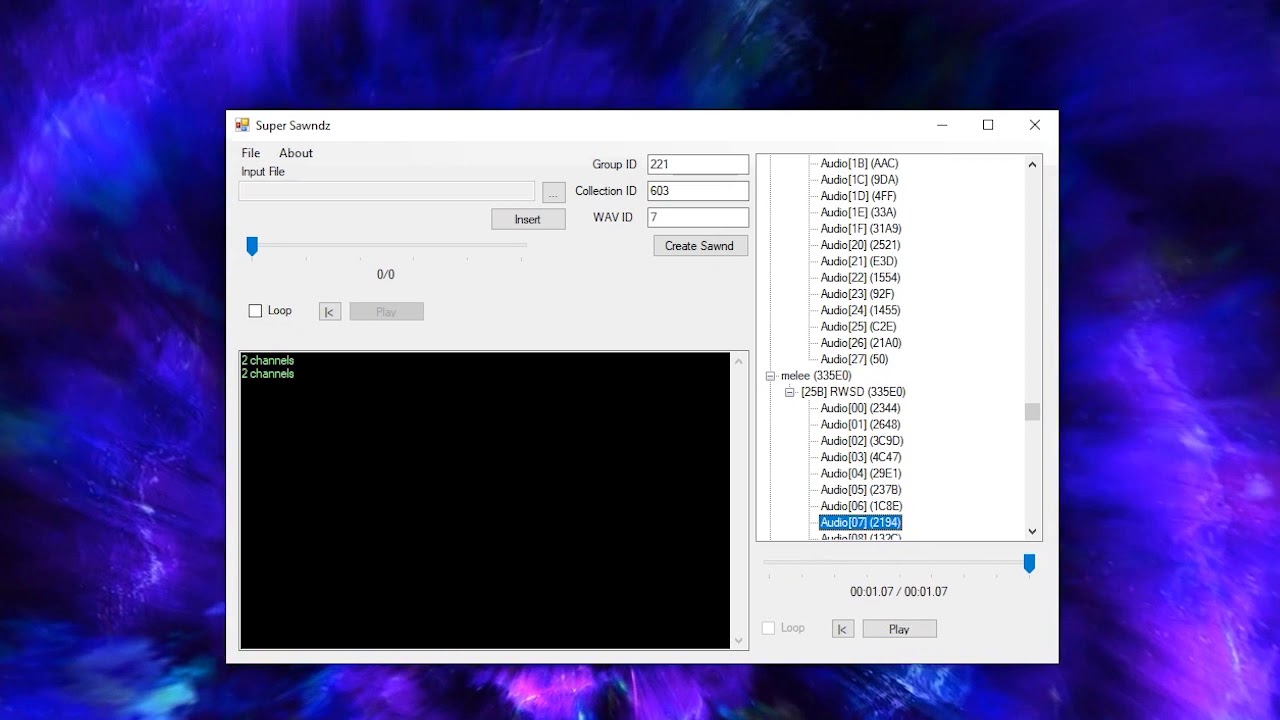
Task: Click the tree scrollbar down arrow
Action: point(1033,532)
